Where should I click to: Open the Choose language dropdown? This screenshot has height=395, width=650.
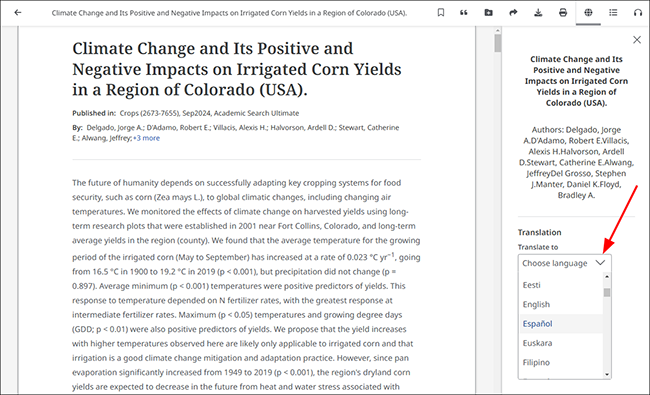pos(564,263)
